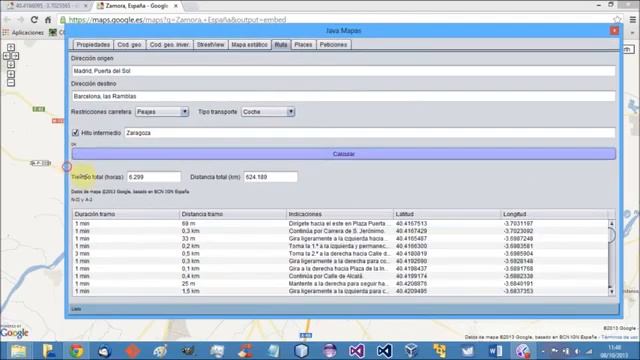Image resolution: width=640 pixels, height=360 pixels.
Task: Click the Calcular button
Action: [344, 154]
